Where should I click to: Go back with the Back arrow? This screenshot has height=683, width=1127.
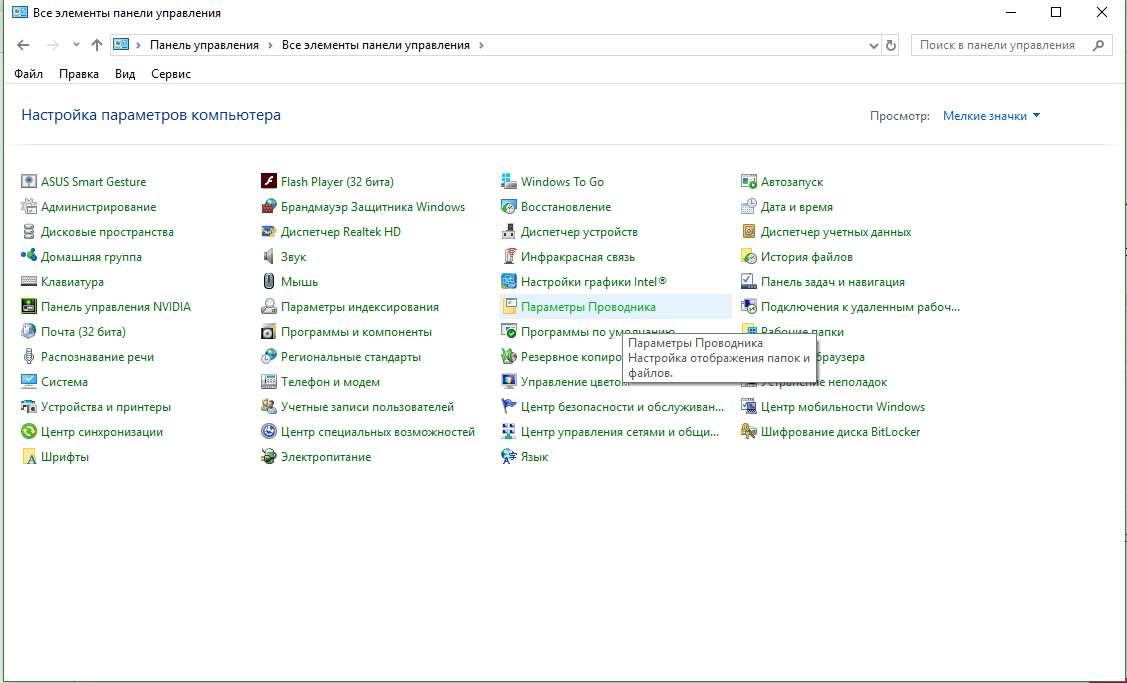[x=23, y=45]
